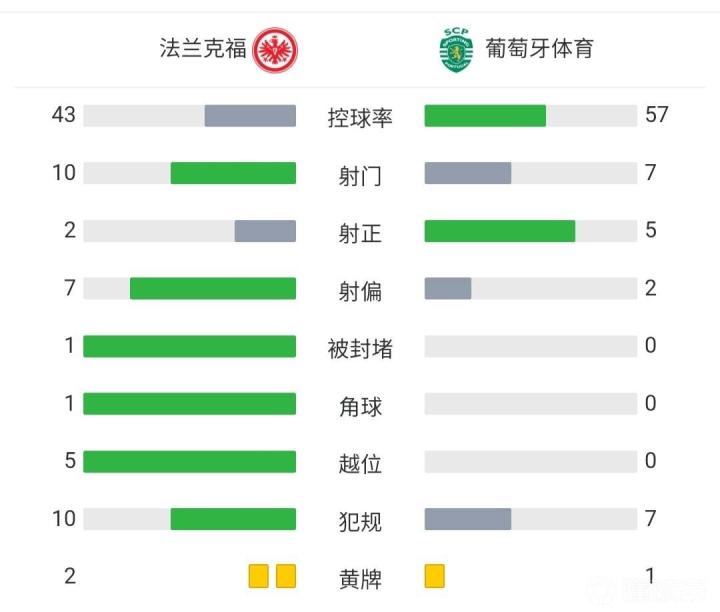This screenshot has height=612, width=720.
Task: Click Frankfurt's green shots bar showing 10
Action: 233,173
